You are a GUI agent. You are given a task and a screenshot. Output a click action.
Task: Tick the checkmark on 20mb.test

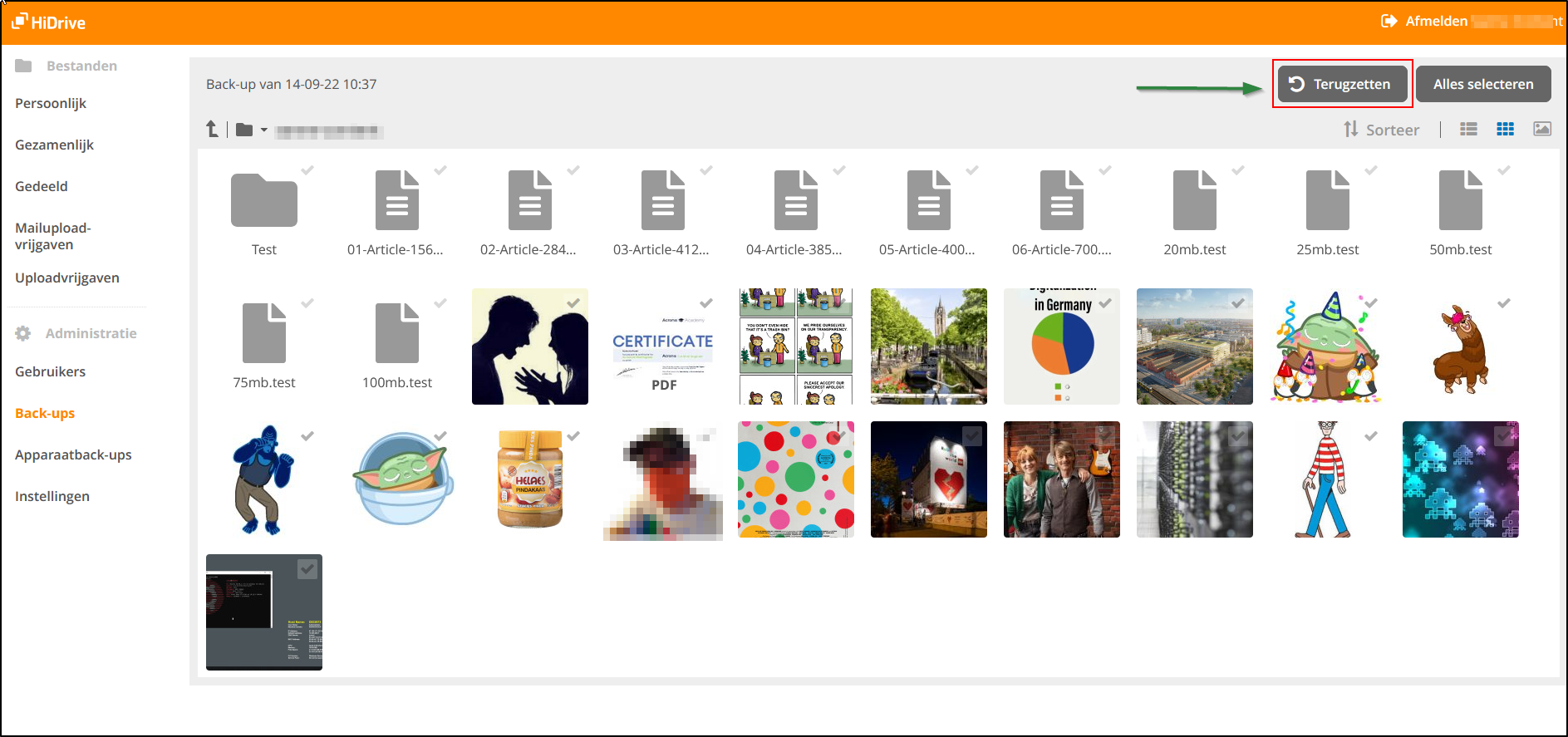[x=1238, y=170]
